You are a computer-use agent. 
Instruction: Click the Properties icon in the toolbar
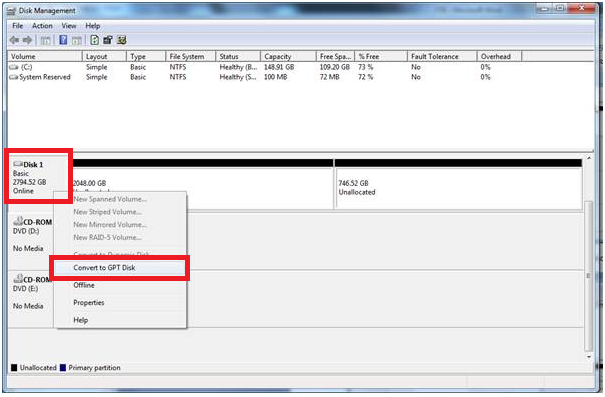[x=108, y=40]
